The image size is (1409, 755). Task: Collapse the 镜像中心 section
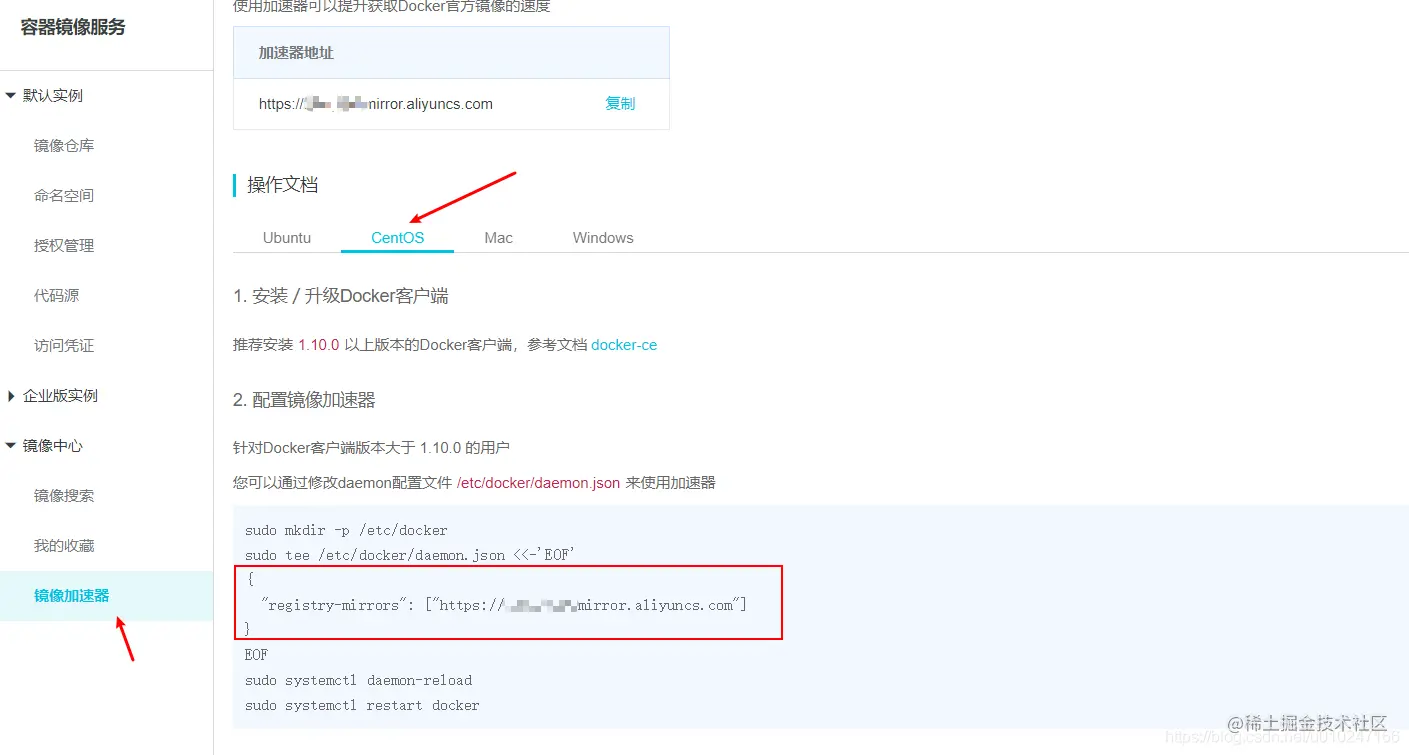[50, 445]
